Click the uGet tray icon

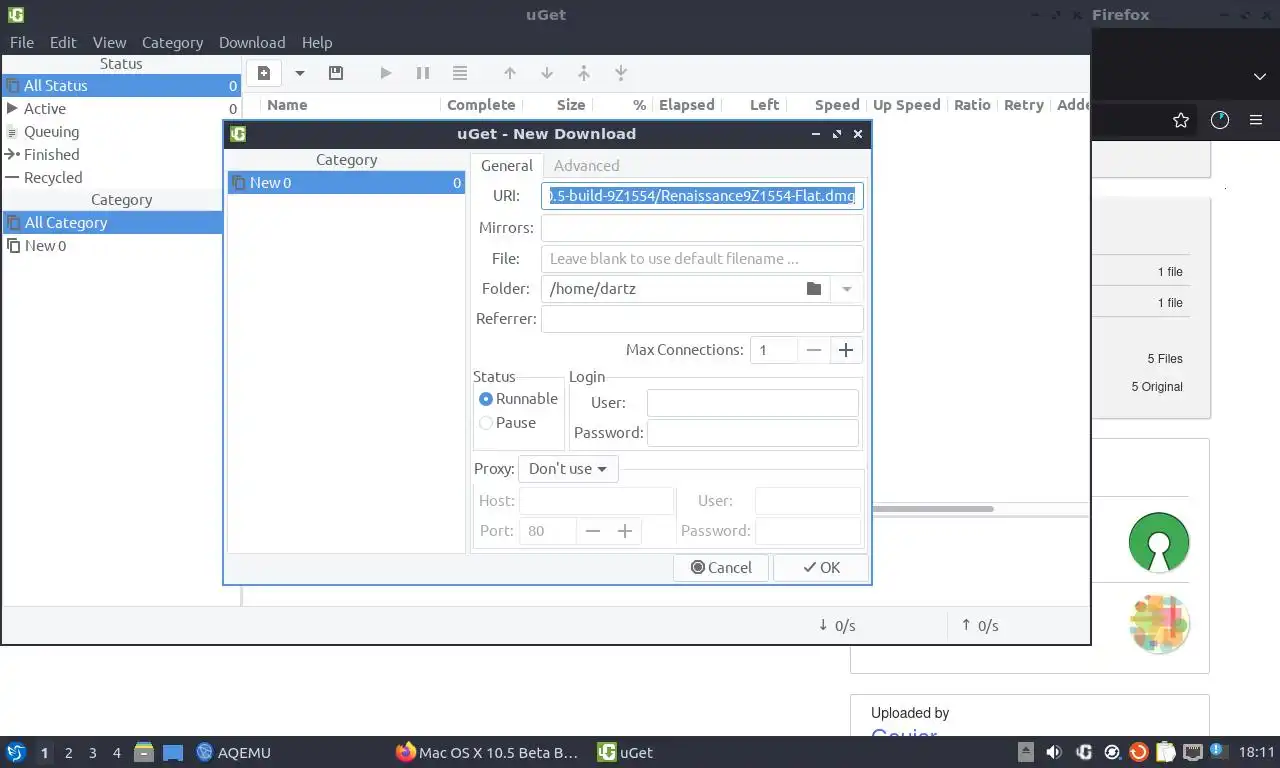coord(1083,753)
